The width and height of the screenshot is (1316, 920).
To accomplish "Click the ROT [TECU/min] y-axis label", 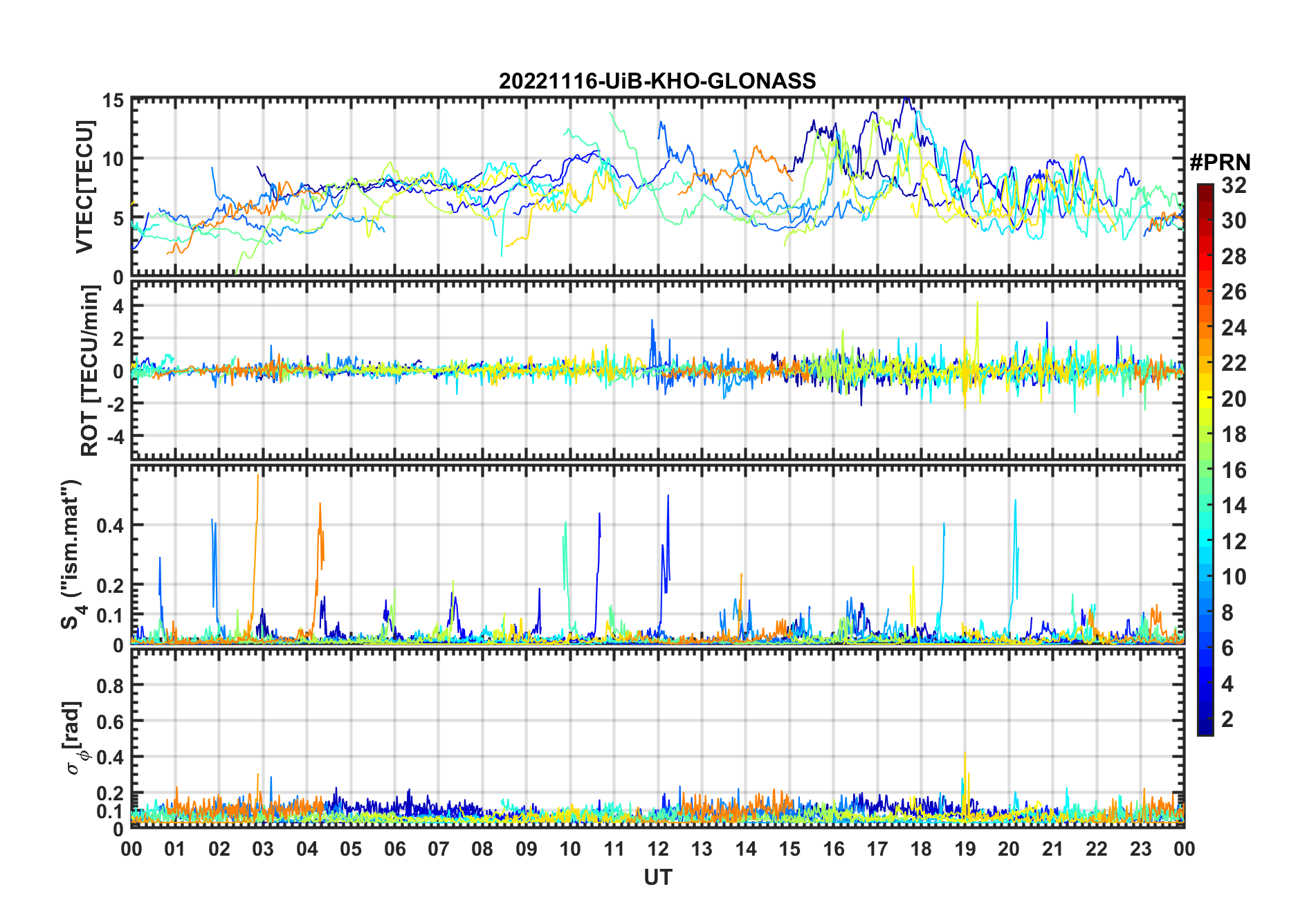I will 89,371.
